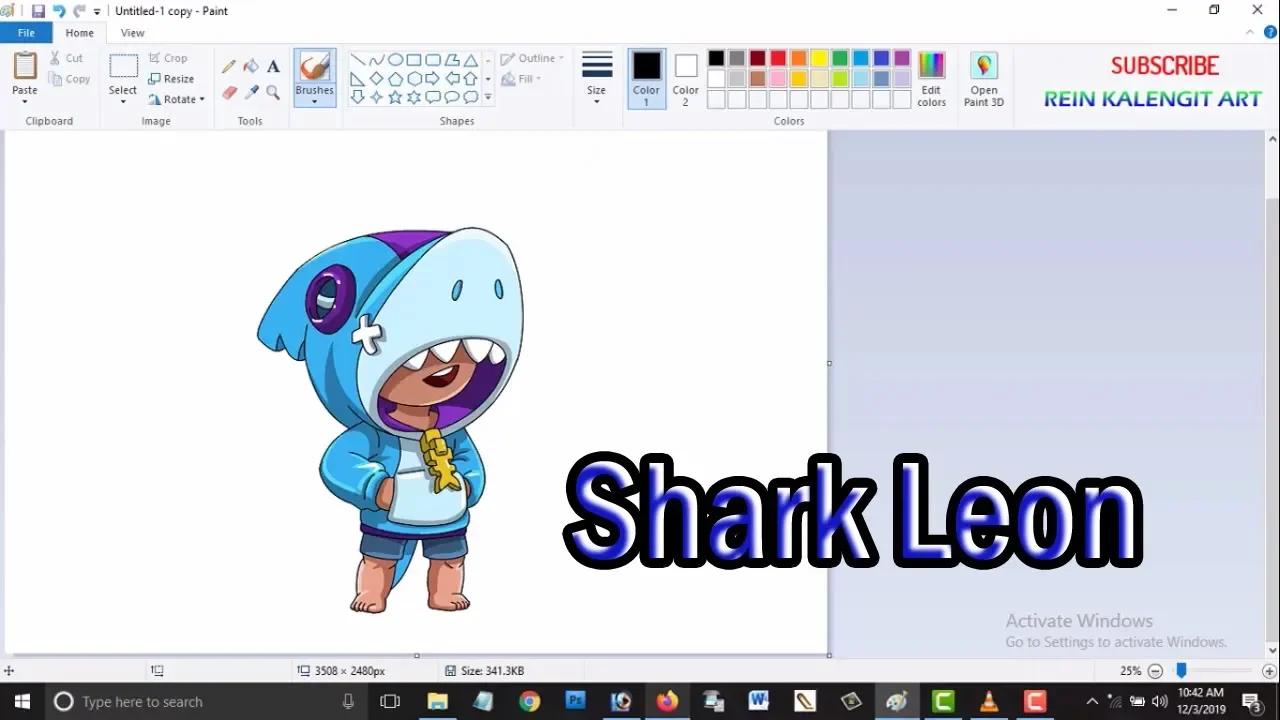
Task: Open Photoshop from the taskbar
Action: coord(575,701)
